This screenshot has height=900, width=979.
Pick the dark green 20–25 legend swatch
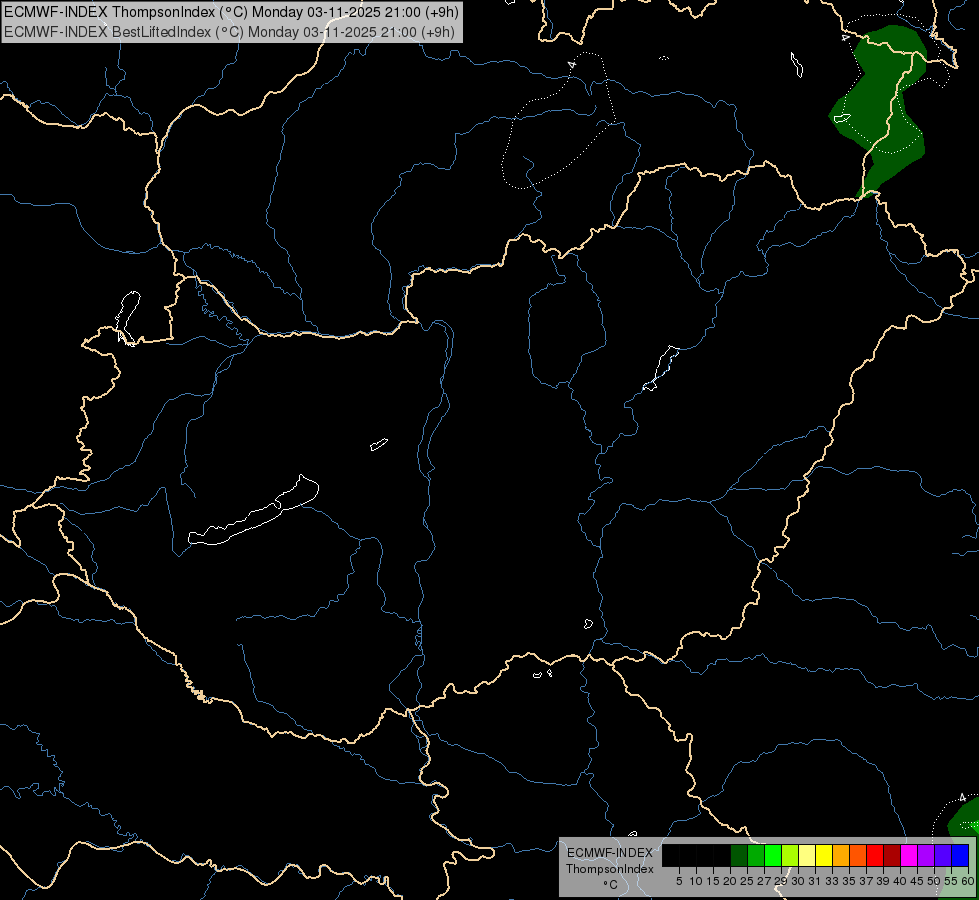coord(739,856)
